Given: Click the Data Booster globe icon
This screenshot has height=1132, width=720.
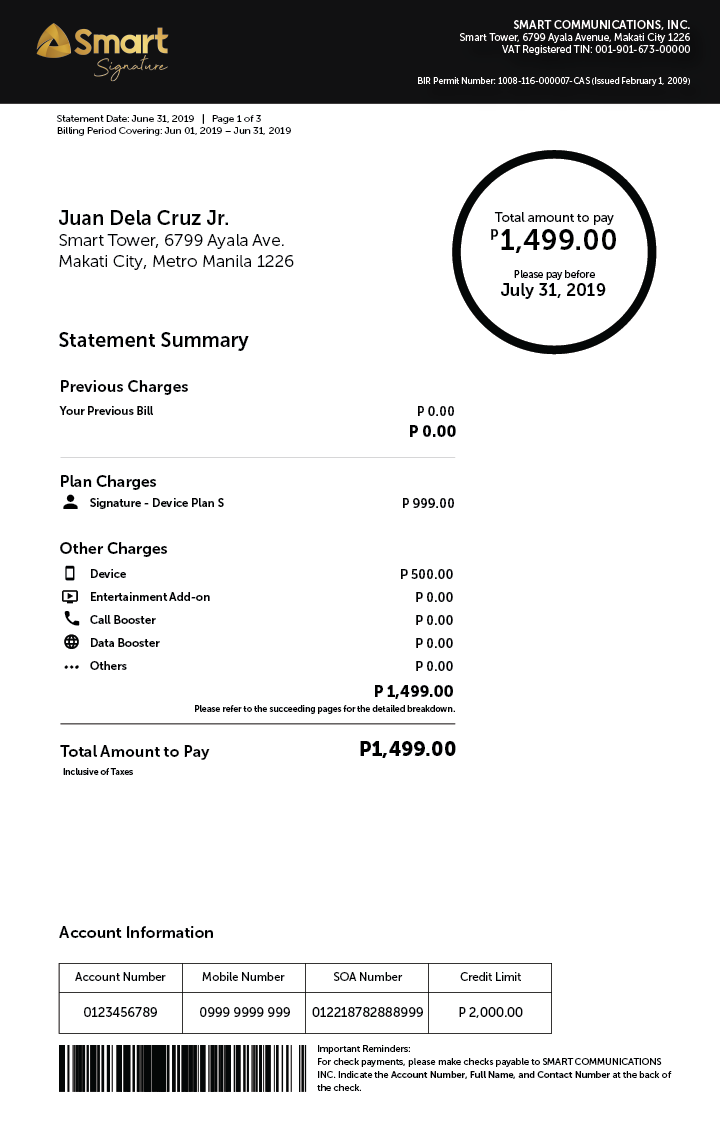Looking at the screenshot, I should pyautogui.click(x=71, y=642).
